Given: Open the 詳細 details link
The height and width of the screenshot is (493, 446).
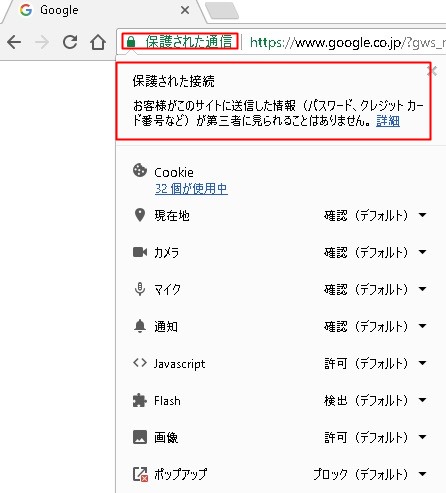Looking at the screenshot, I should coord(388,121).
